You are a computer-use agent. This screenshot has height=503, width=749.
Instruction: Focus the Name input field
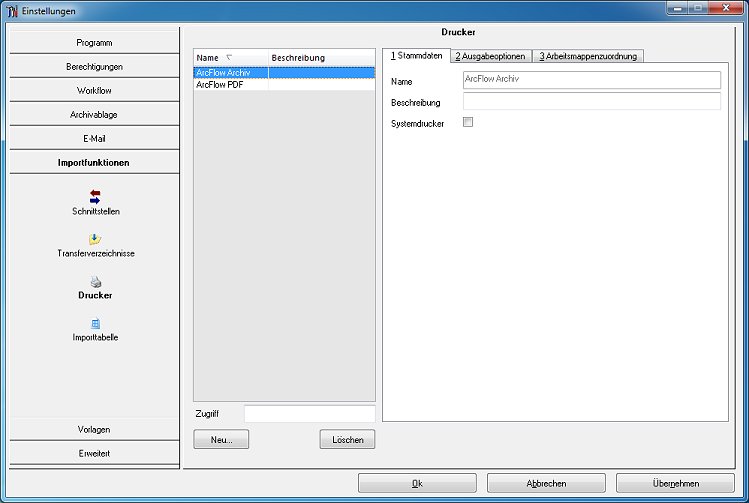click(x=592, y=80)
